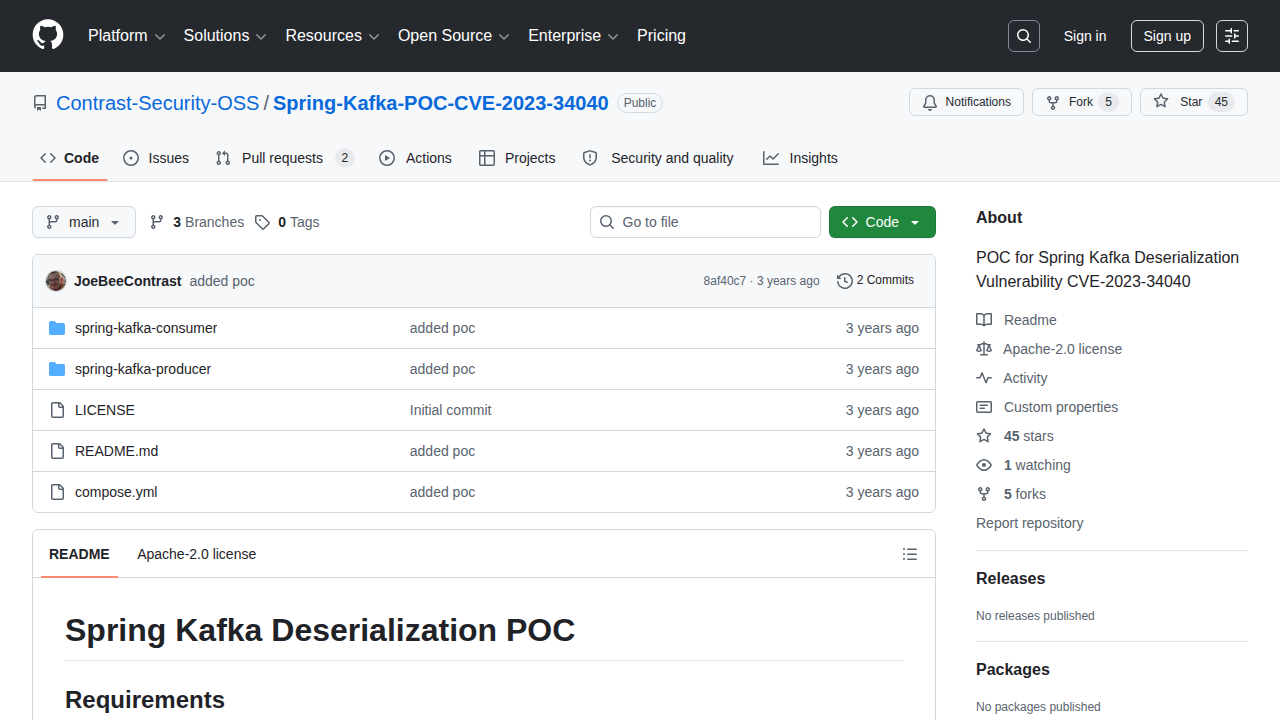This screenshot has width=1280, height=720.
Task: Open the compose.yml file
Action: [x=116, y=492]
